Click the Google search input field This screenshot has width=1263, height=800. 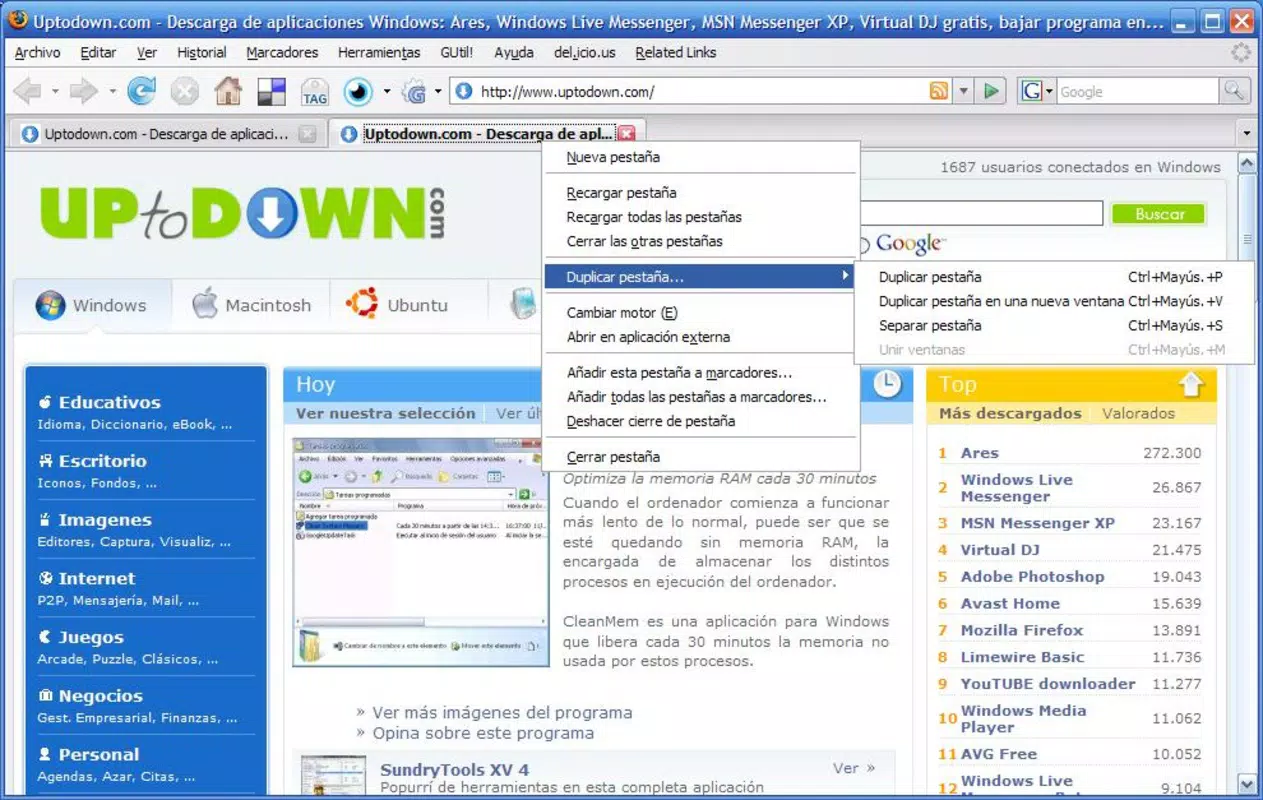pos(1137,92)
